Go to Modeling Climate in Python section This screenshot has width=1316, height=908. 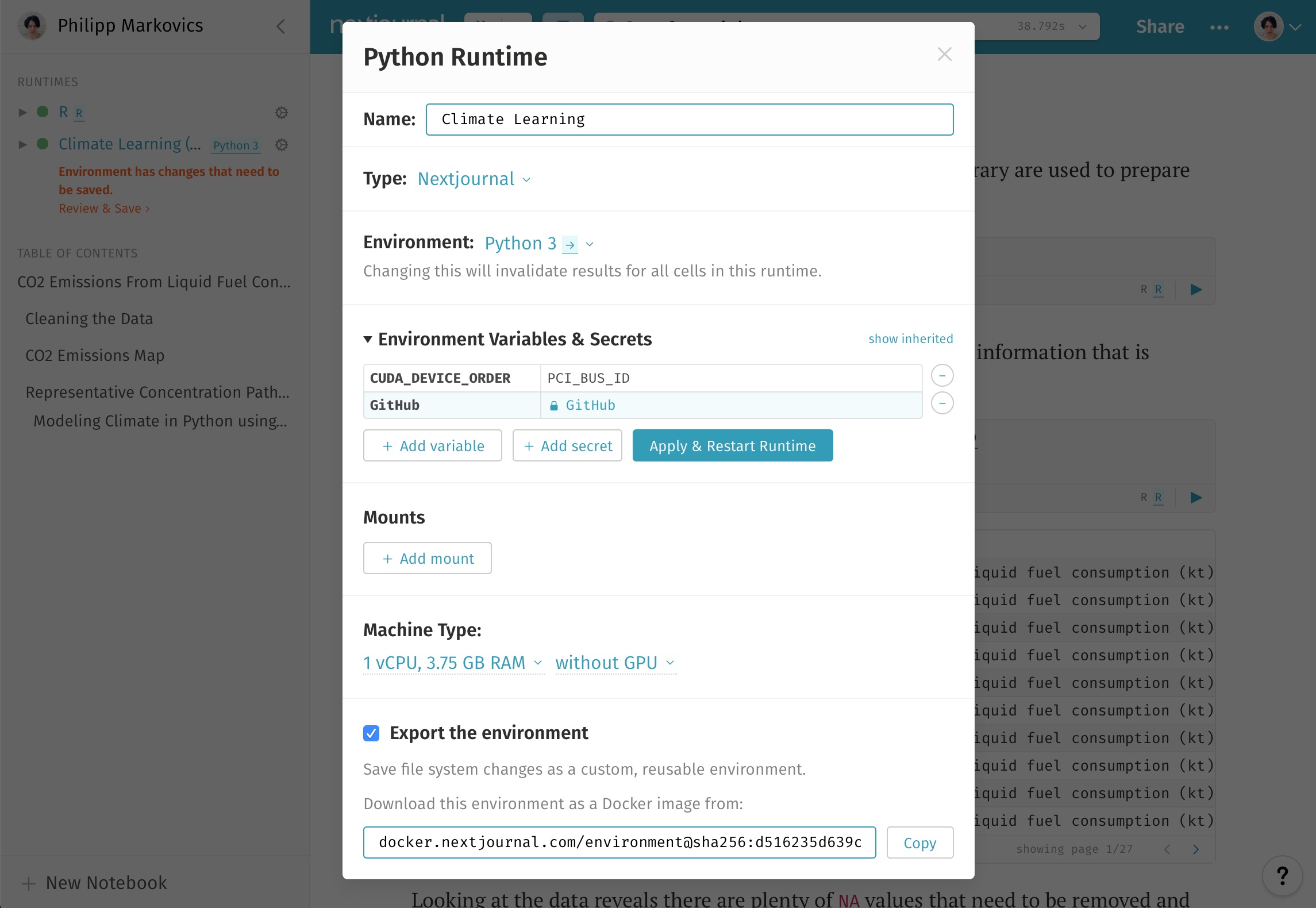pos(160,421)
